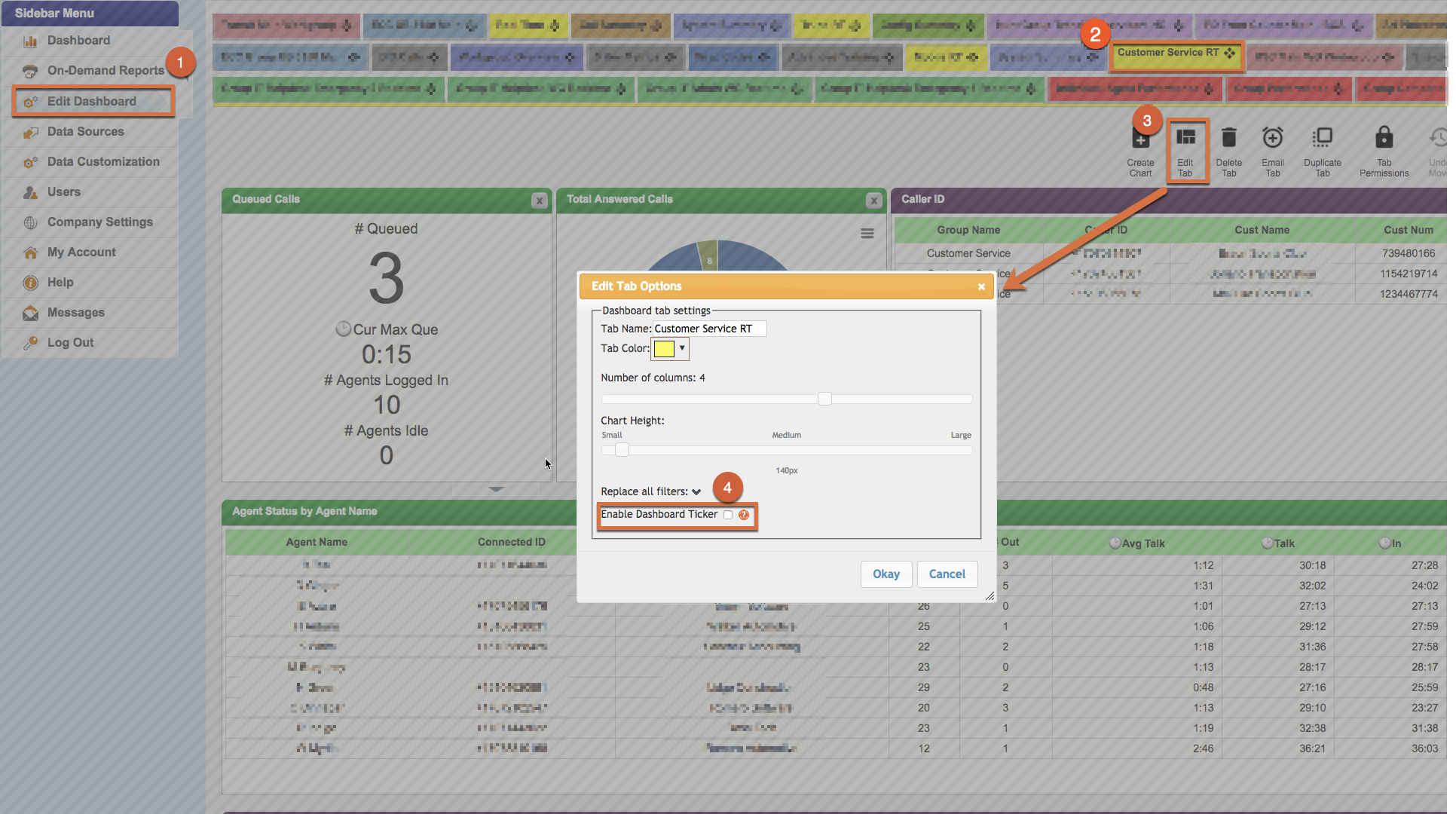Click the Delete Tab trash icon
This screenshot has width=1456, height=814.
tap(1228, 138)
